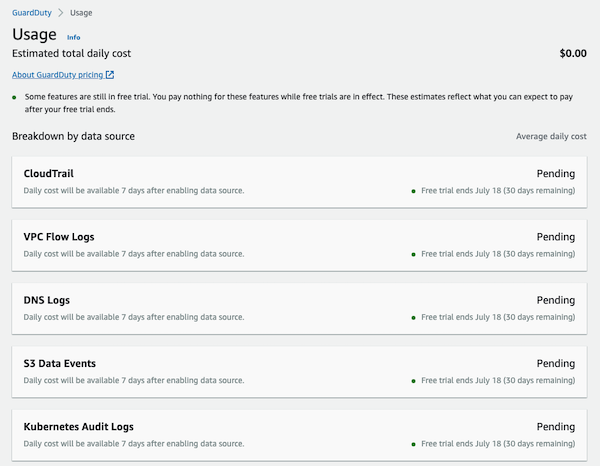
Task: Click the $0.00 total cost value
Action: tap(573, 53)
